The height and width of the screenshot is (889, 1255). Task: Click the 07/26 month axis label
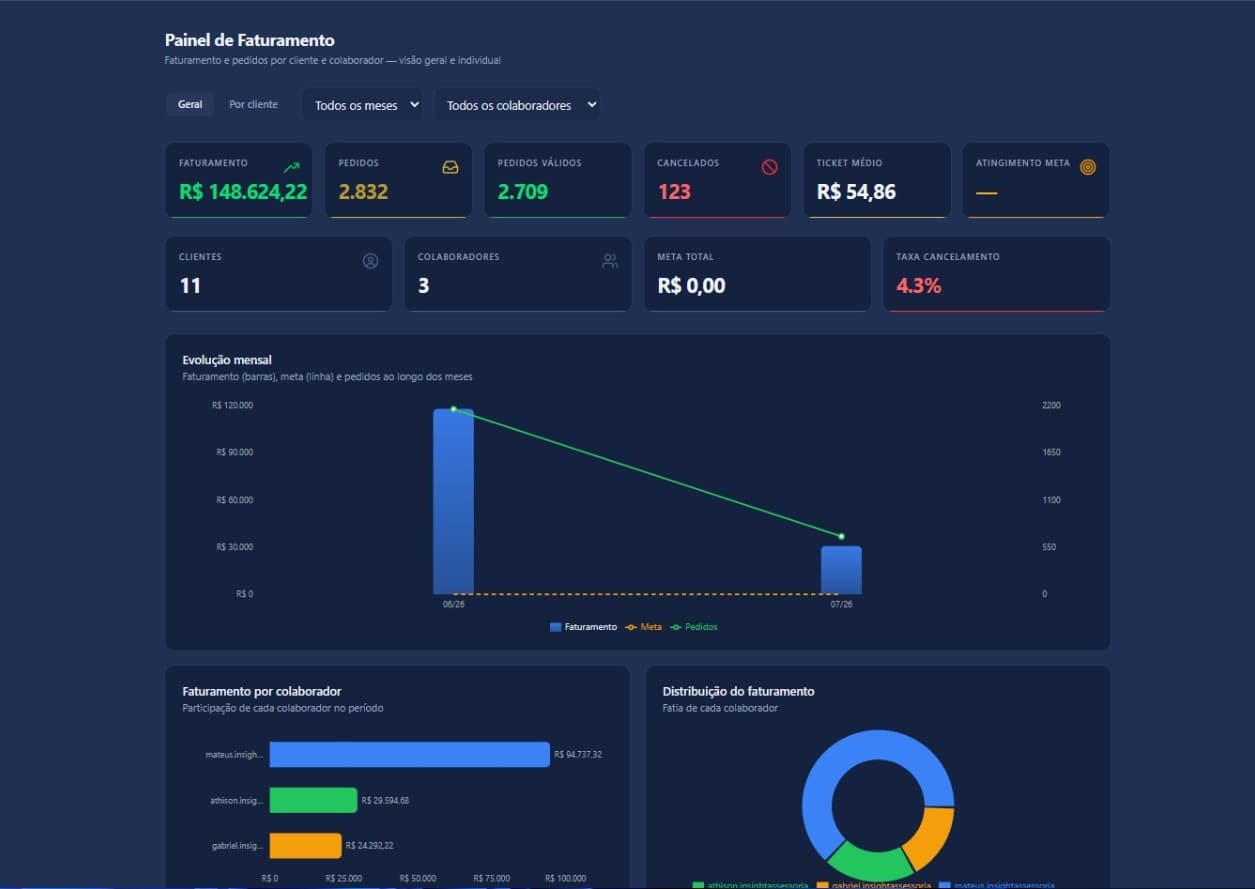click(x=841, y=604)
